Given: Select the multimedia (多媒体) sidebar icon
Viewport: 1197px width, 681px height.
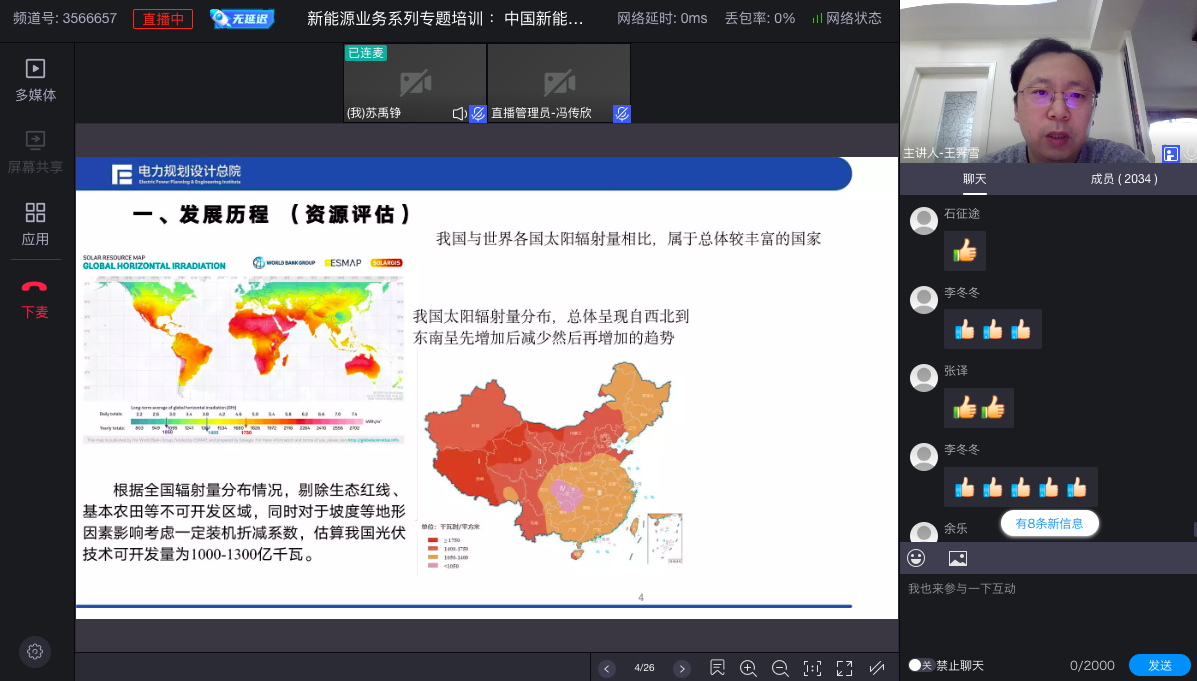Looking at the screenshot, I should pos(35,80).
